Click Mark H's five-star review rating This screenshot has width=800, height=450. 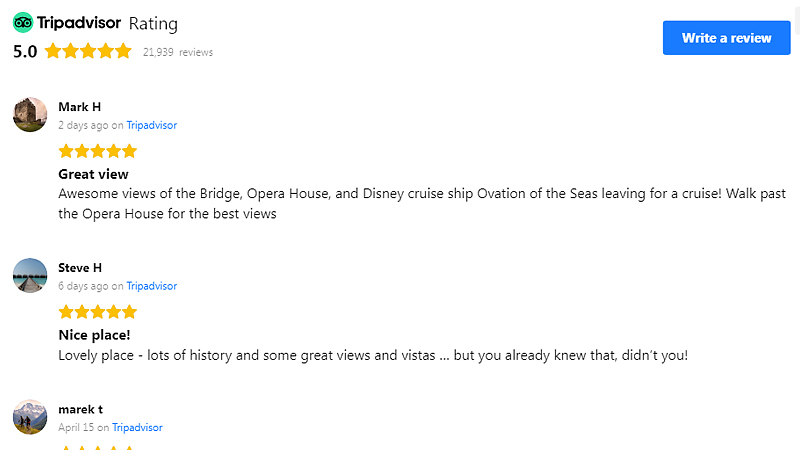pyautogui.click(x=97, y=151)
